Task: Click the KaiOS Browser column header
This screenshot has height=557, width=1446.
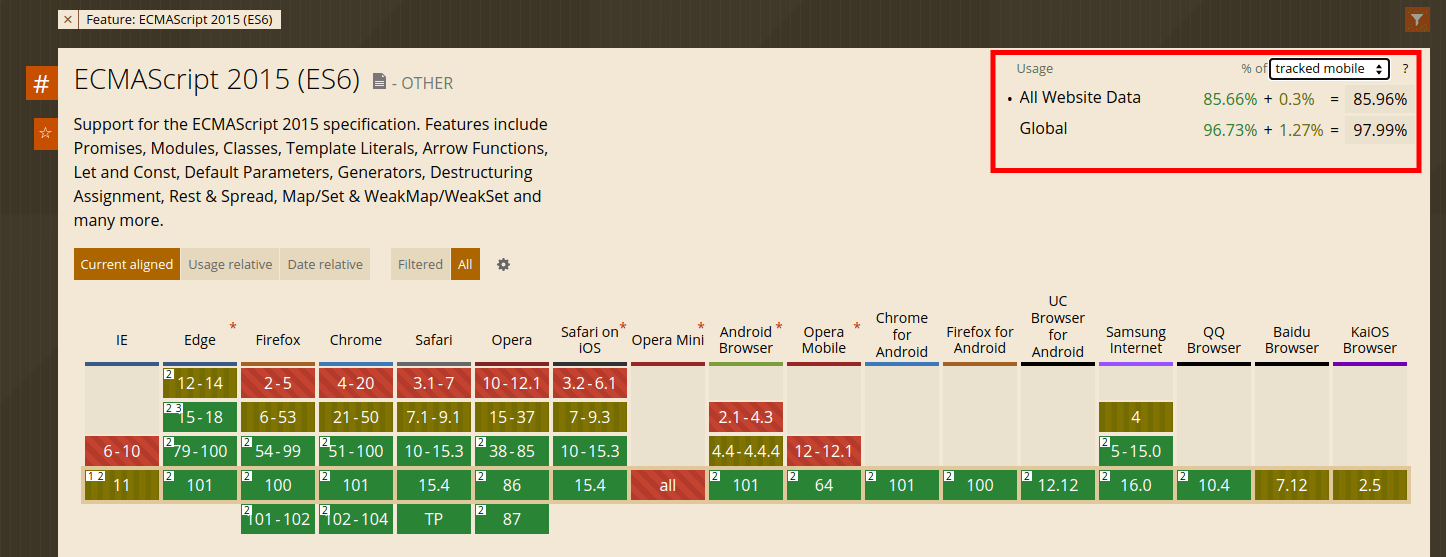Action: [x=1370, y=340]
